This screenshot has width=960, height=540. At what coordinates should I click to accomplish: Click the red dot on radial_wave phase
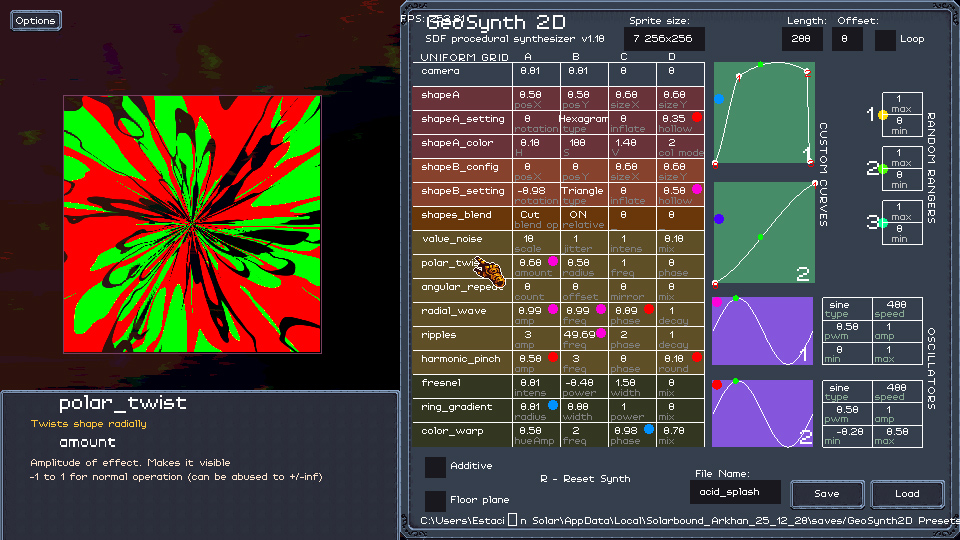pyautogui.click(x=649, y=309)
